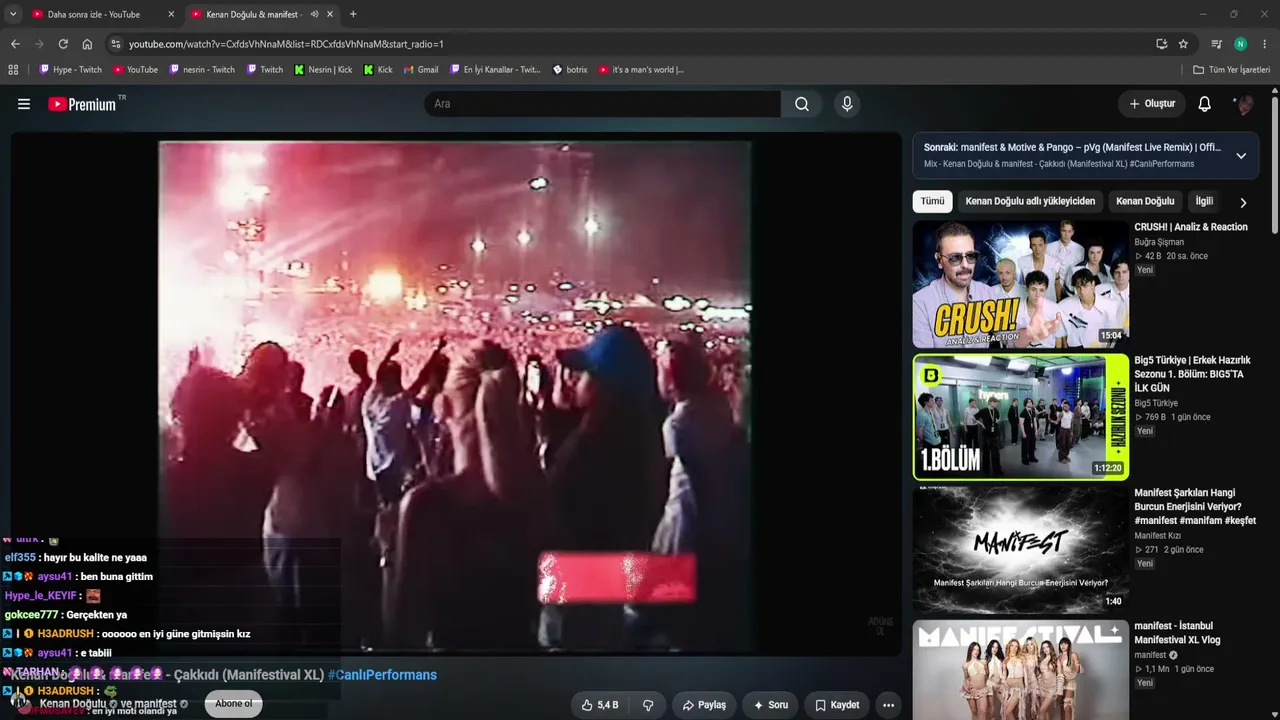Open the Chrome three-dot menu
Viewport: 1280px width, 720px height.
coord(1265,44)
